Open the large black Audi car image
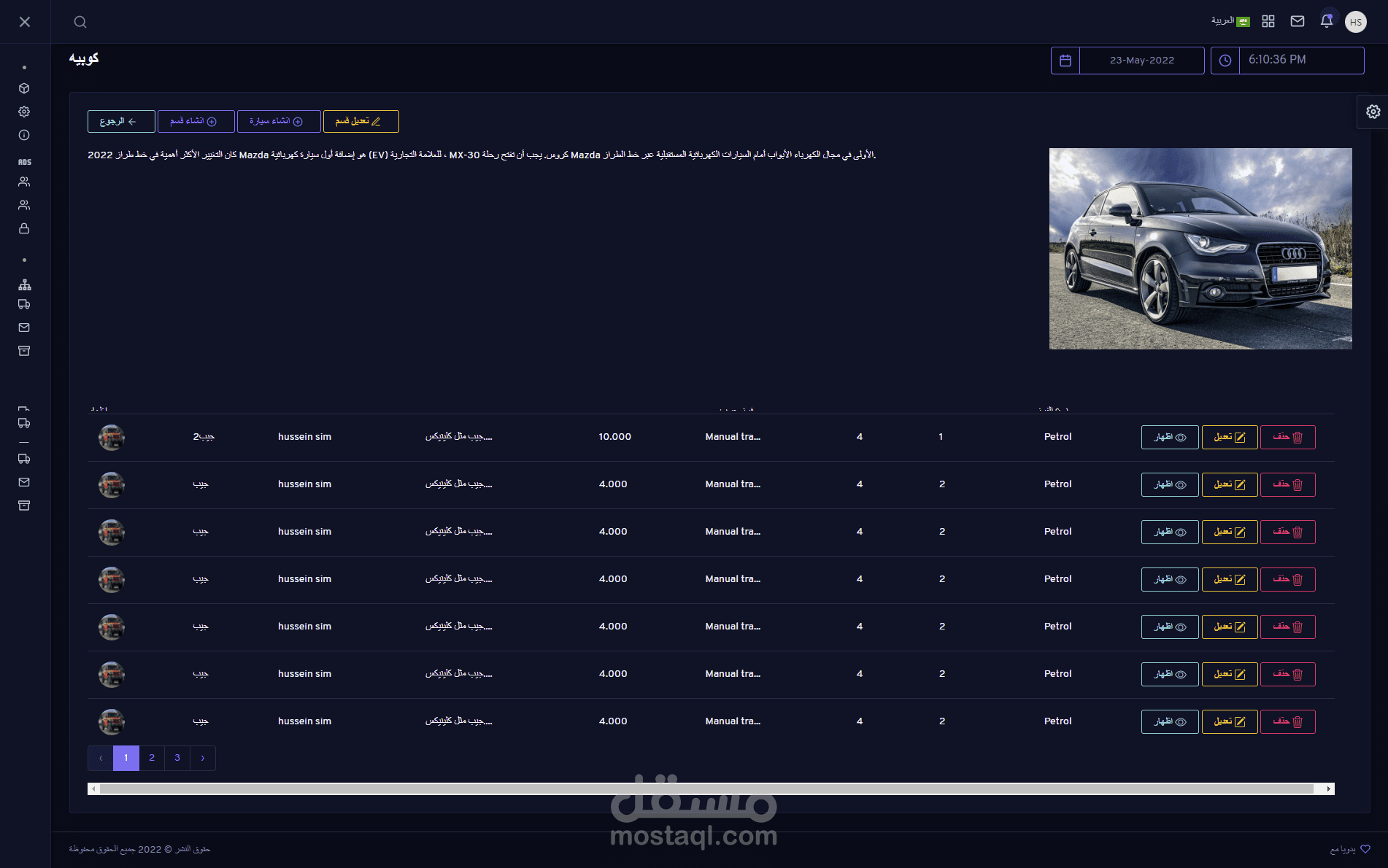Image resolution: width=1388 pixels, height=868 pixels. pyautogui.click(x=1200, y=249)
